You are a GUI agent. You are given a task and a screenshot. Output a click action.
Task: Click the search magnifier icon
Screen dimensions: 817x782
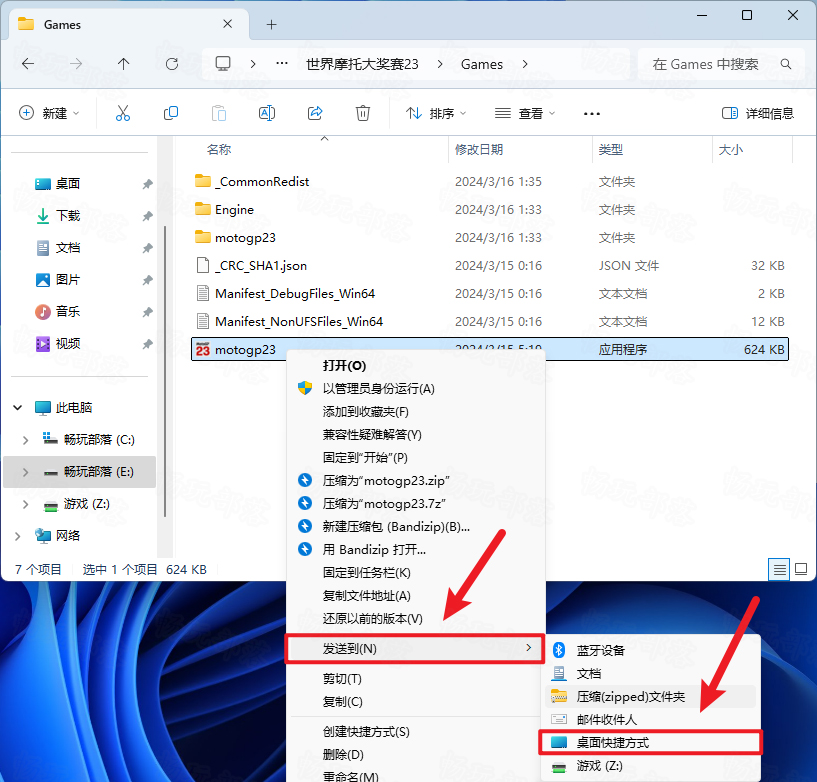tap(786, 64)
